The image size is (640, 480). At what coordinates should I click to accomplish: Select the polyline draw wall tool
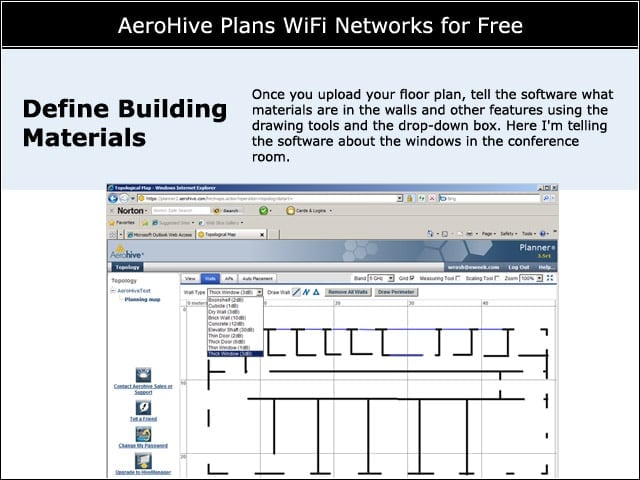307,292
